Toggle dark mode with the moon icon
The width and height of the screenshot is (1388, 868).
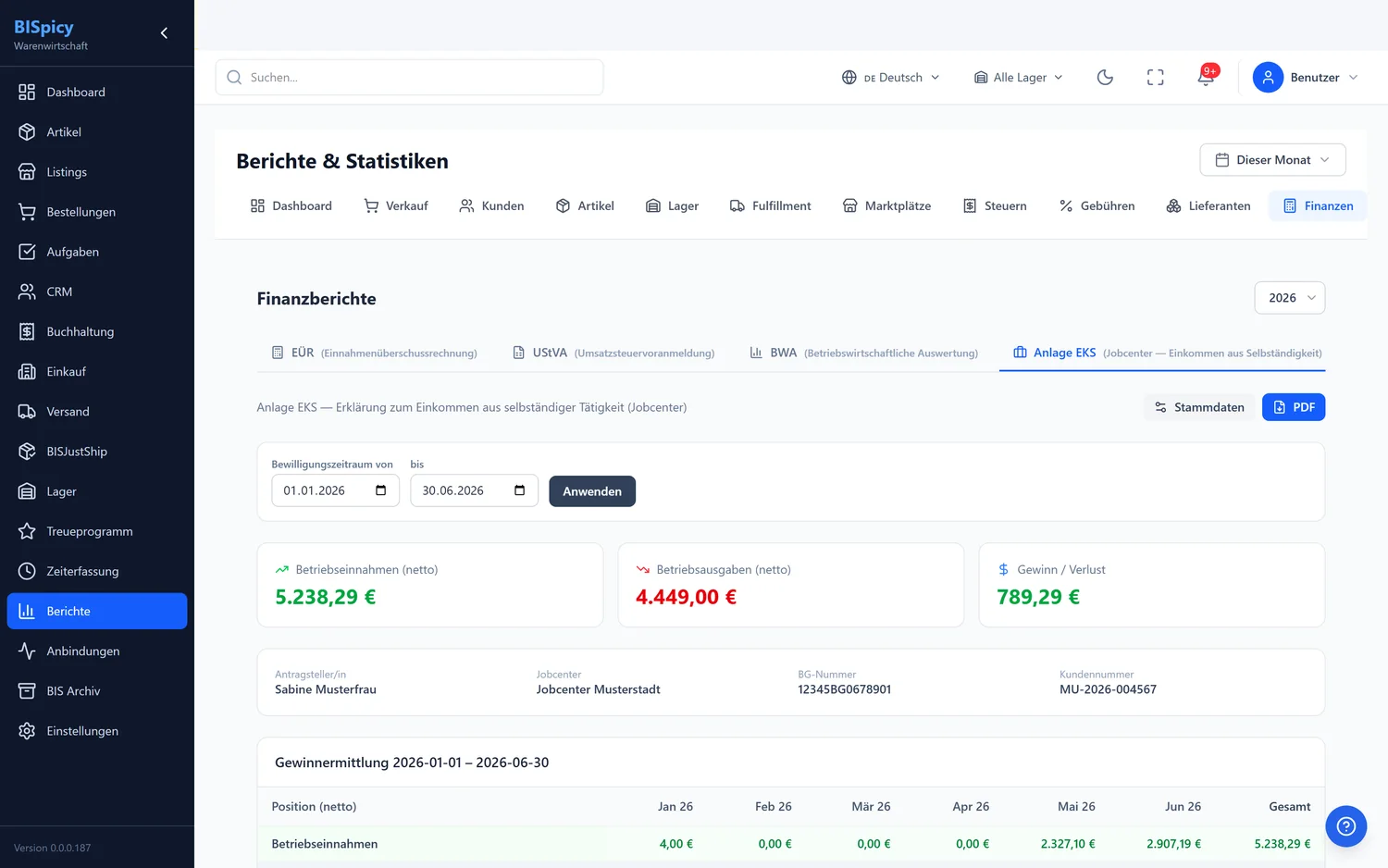tap(1105, 78)
